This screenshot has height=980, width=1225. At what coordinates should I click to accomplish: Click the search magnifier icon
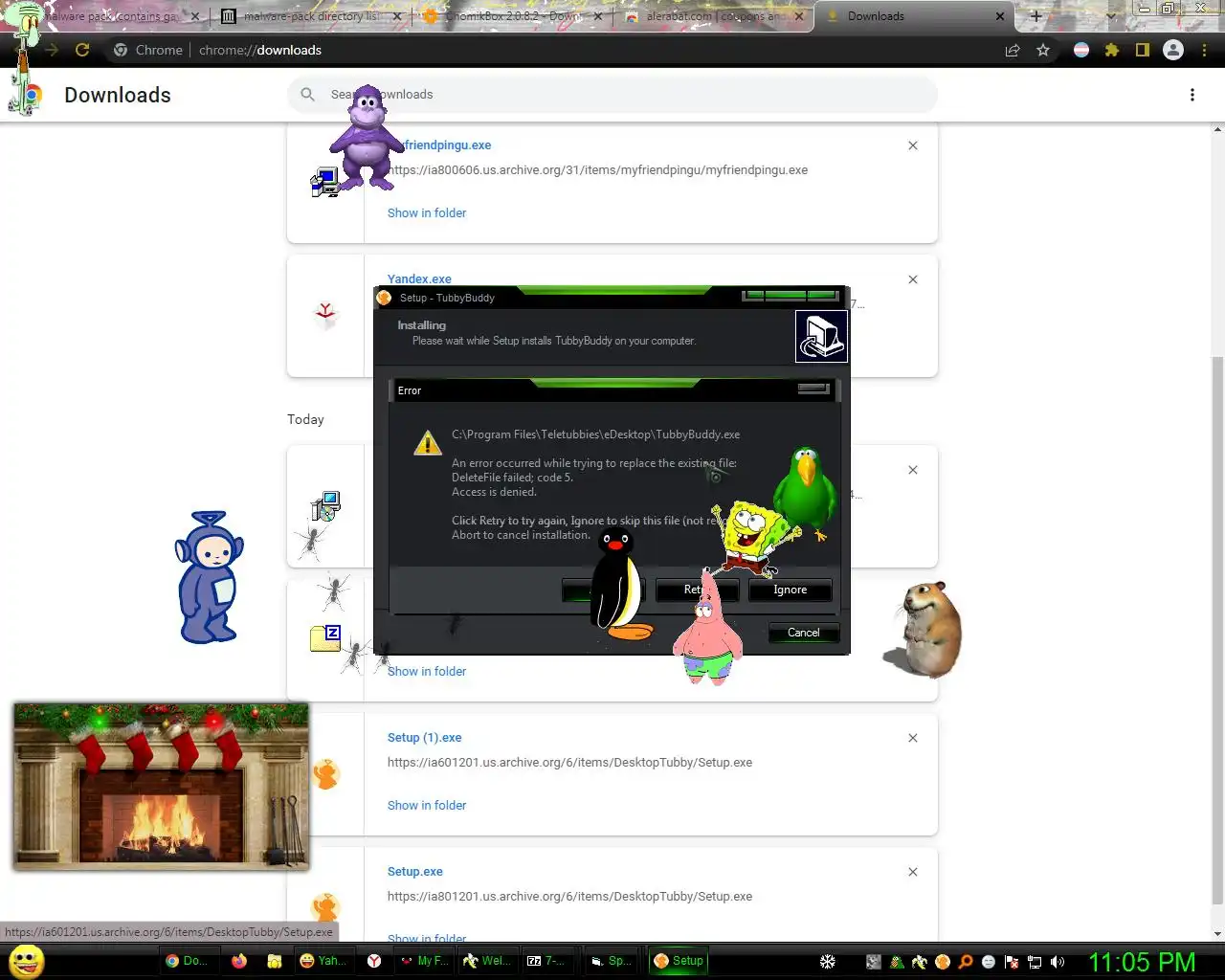tap(307, 94)
